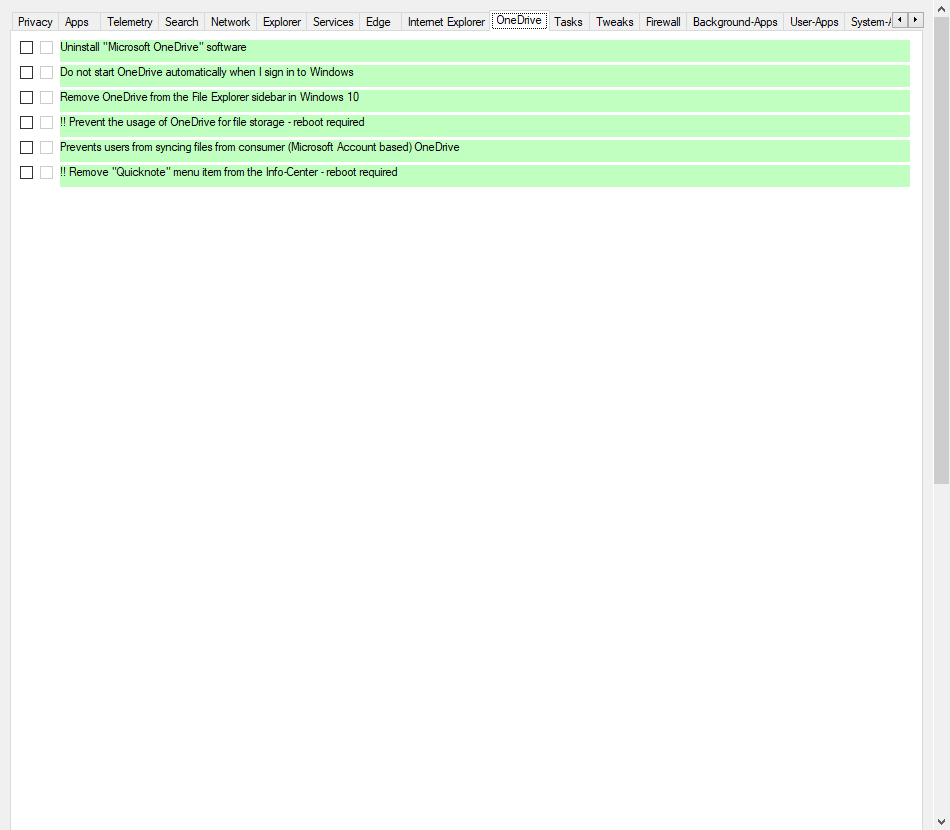Select the Edge tab
This screenshot has width=950, height=830.
click(378, 22)
